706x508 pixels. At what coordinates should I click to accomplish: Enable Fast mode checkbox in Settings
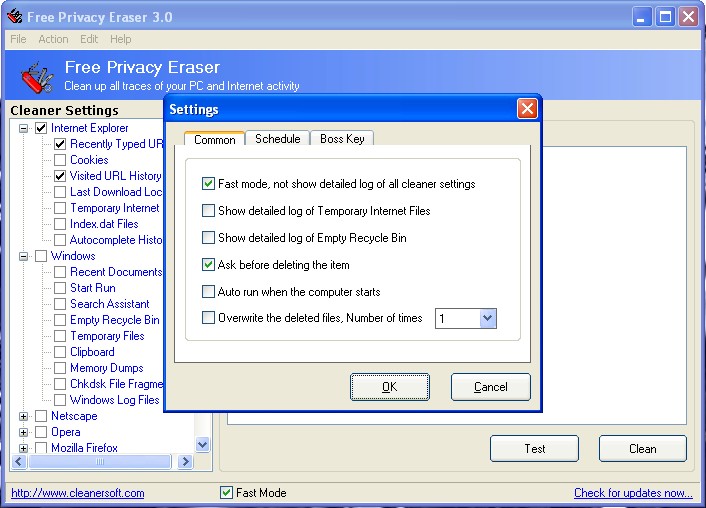coord(208,184)
